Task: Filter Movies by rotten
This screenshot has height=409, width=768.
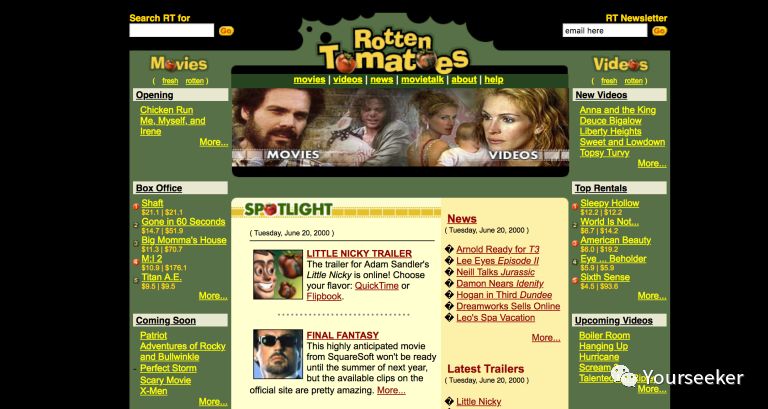Action: click(x=196, y=80)
